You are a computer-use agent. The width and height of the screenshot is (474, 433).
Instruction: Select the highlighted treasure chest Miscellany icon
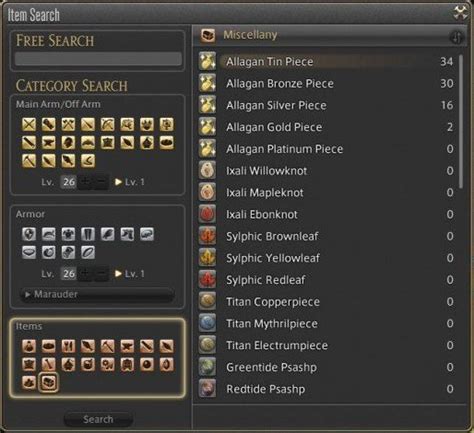(x=49, y=382)
